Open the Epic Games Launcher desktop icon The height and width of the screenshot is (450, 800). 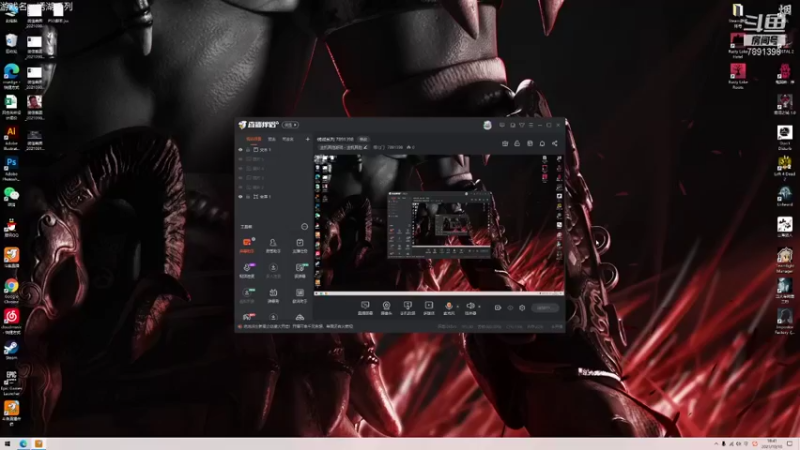tap(11, 382)
